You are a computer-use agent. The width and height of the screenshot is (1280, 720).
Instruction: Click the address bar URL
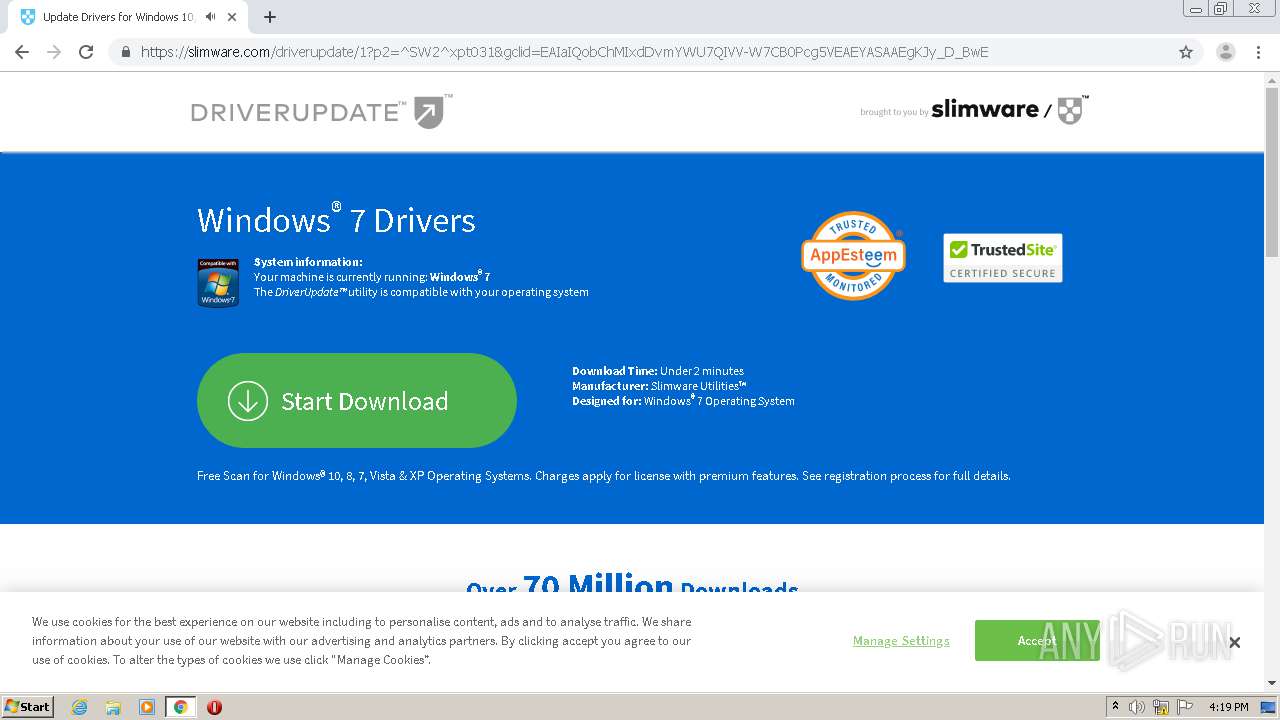point(564,52)
